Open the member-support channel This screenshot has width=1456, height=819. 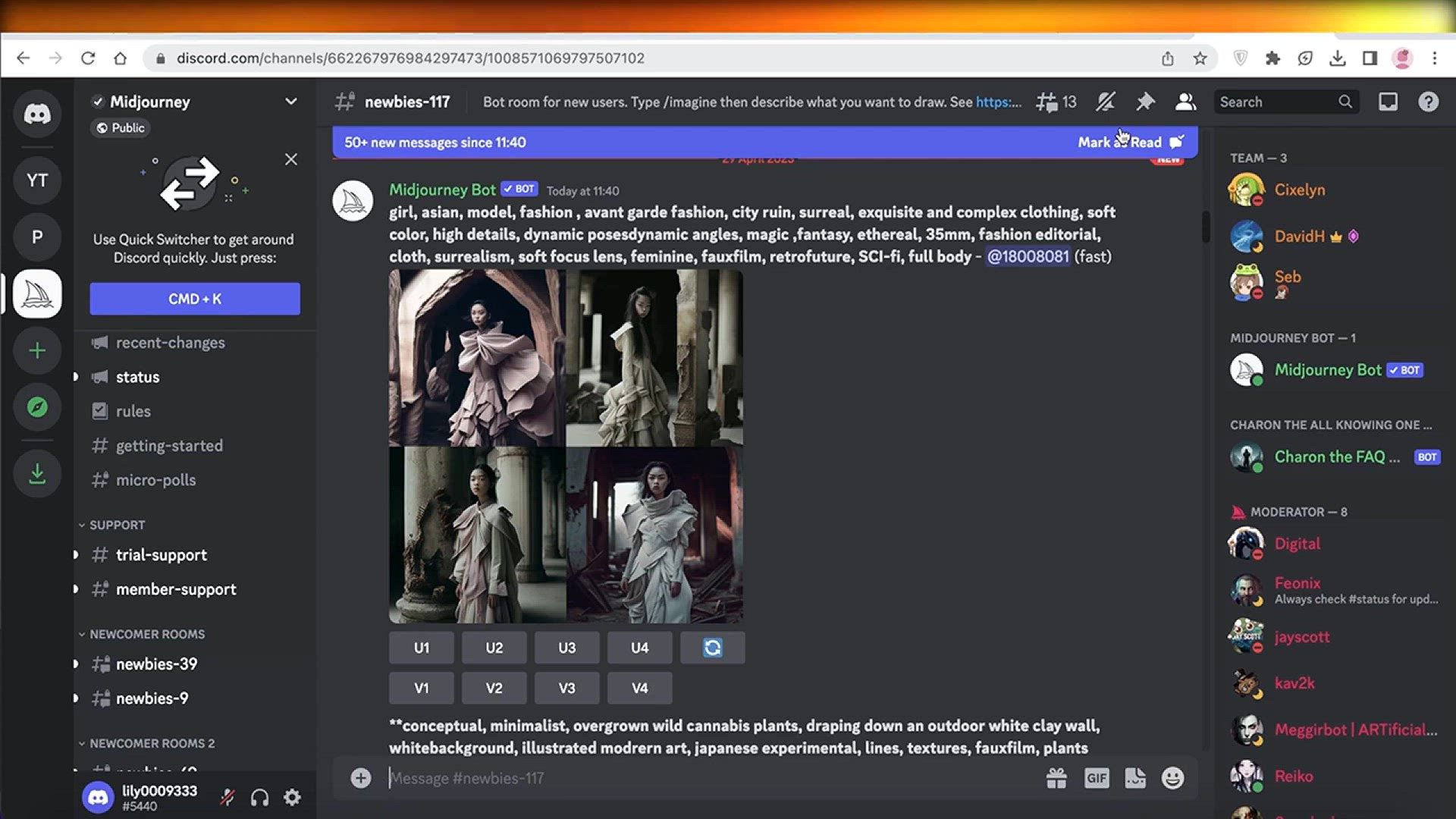[176, 589]
